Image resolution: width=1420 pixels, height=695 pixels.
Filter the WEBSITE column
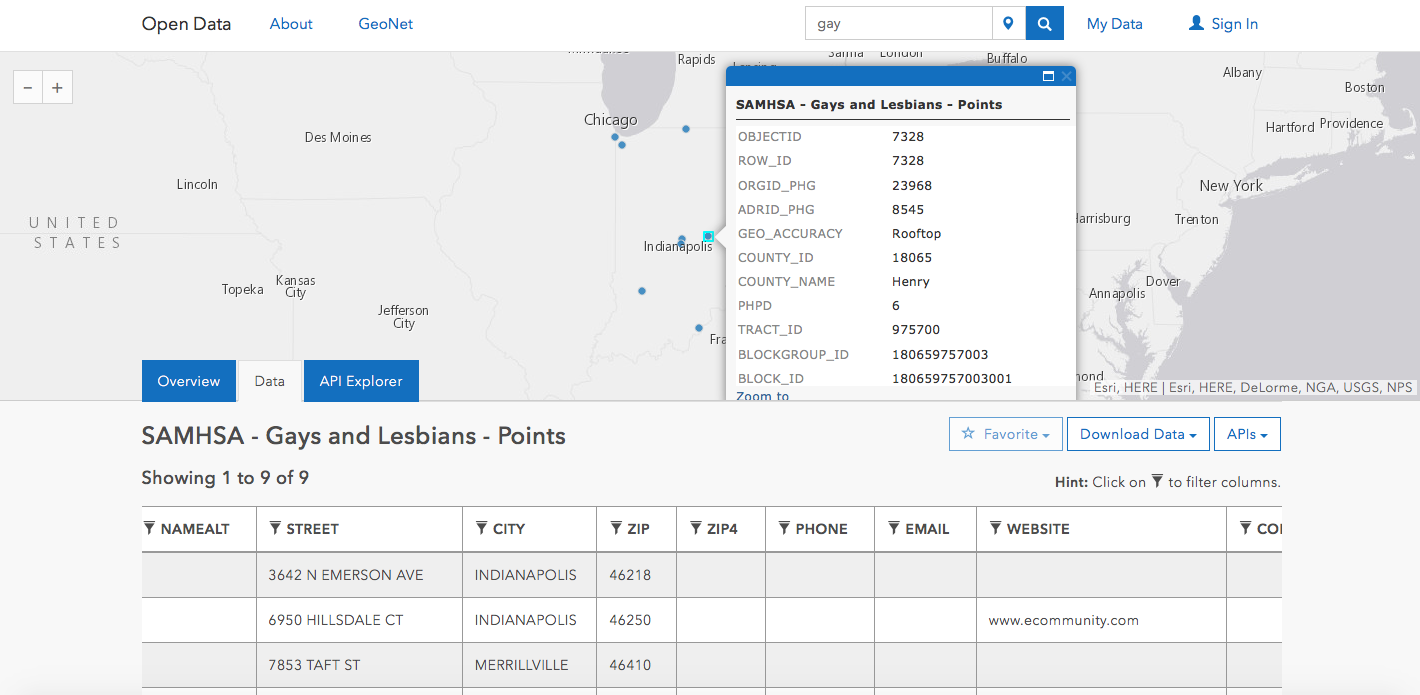point(995,528)
